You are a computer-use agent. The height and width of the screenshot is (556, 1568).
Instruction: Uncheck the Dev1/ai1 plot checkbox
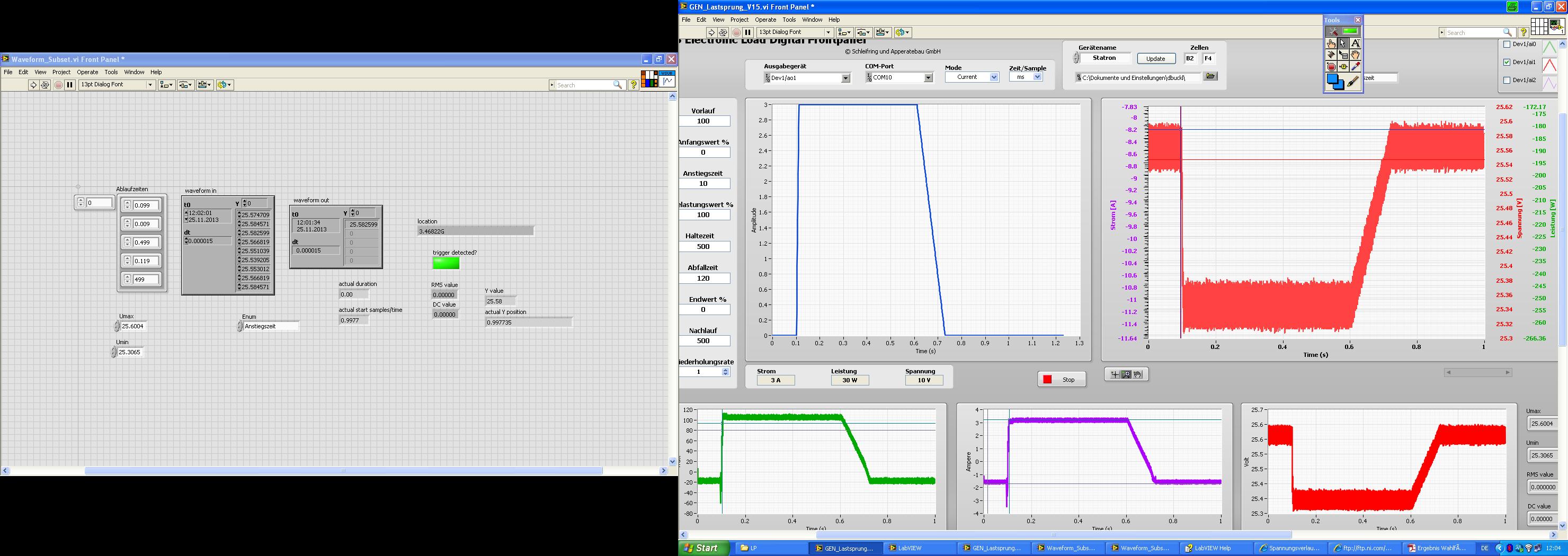(1507, 62)
